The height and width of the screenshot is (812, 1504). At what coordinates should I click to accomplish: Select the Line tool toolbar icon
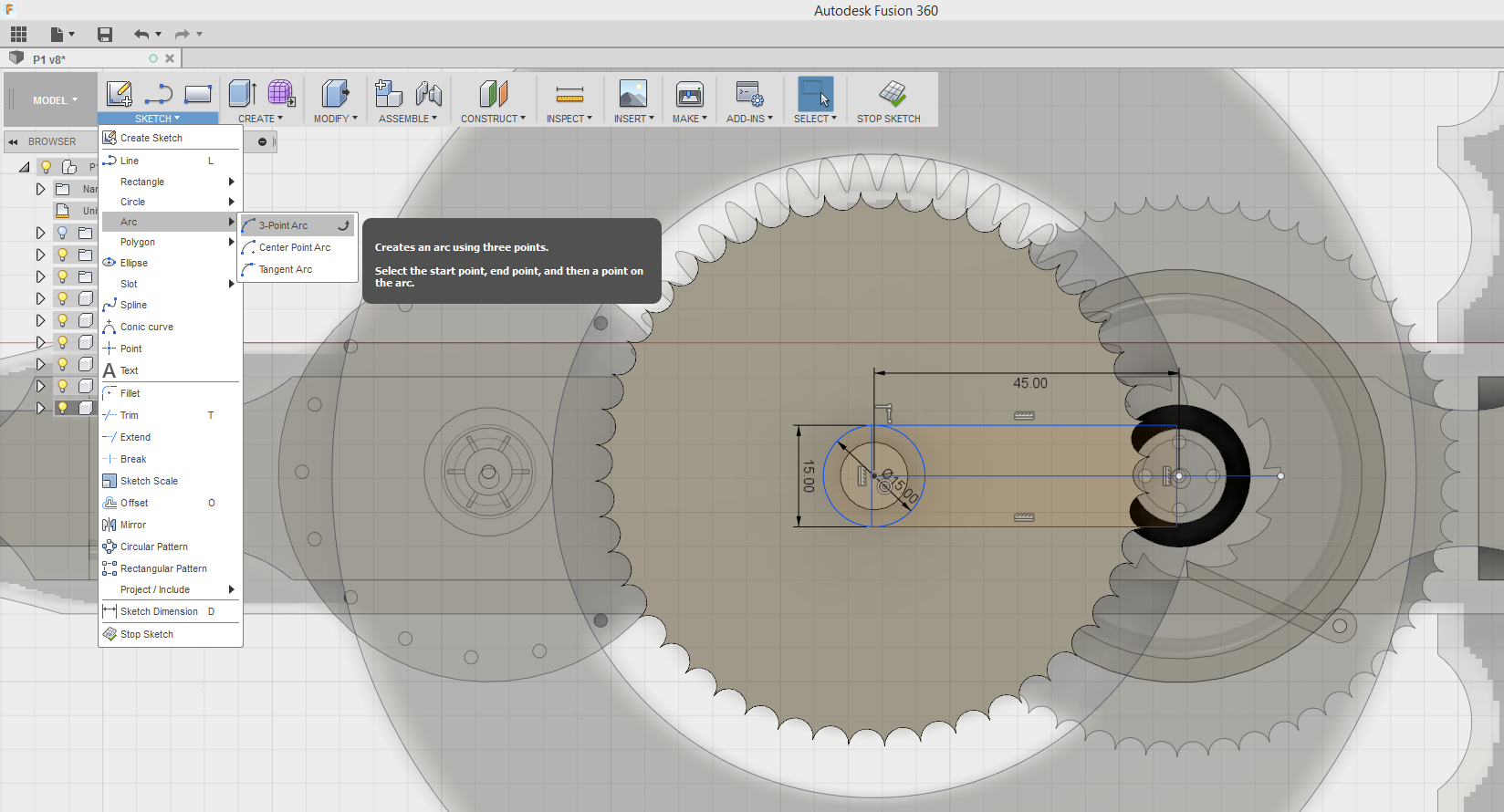pyautogui.click(x=159, y=94)
